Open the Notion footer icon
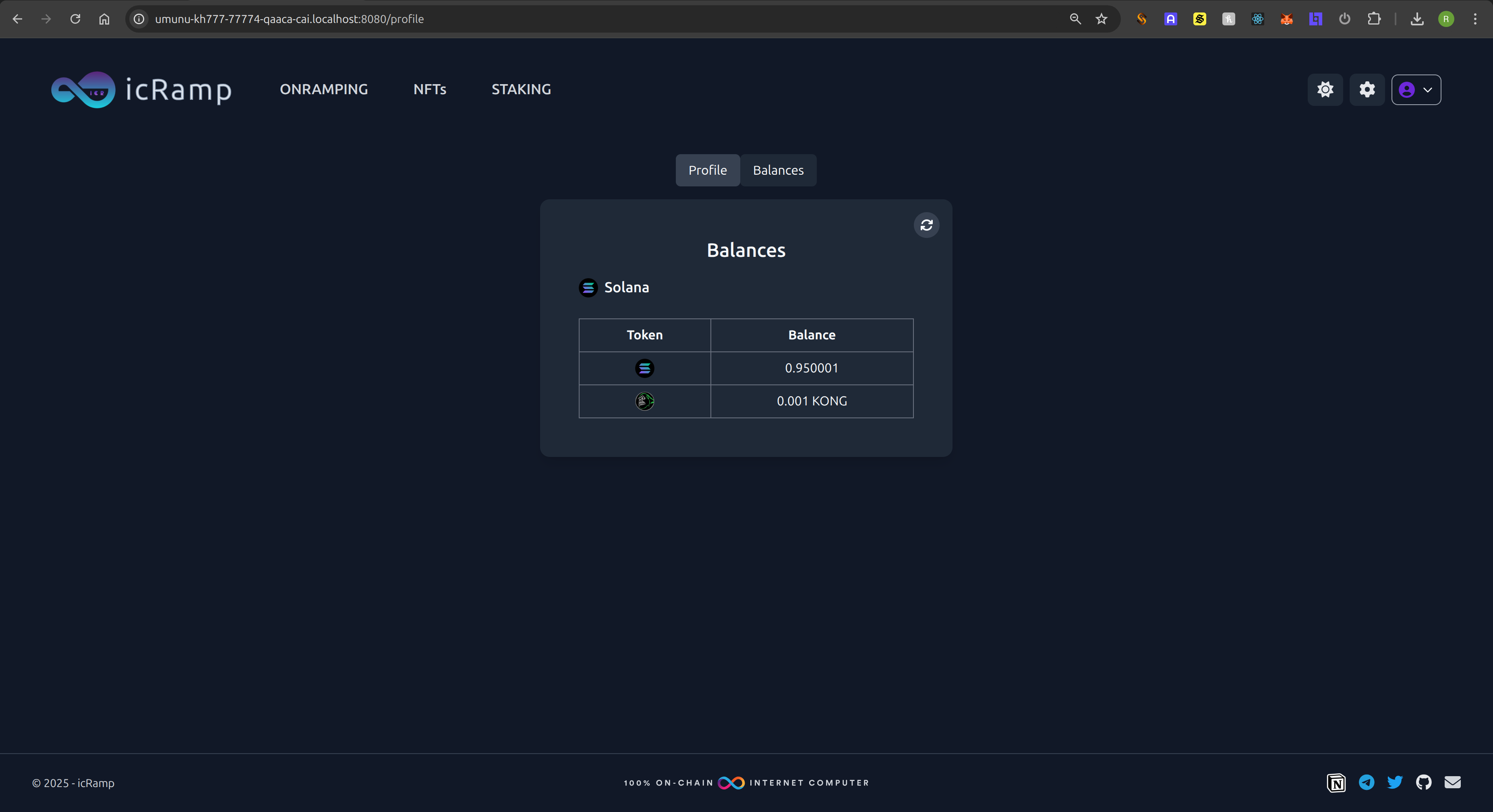The width and height of the screenshot is (1493, 812). click(1336, 783)
